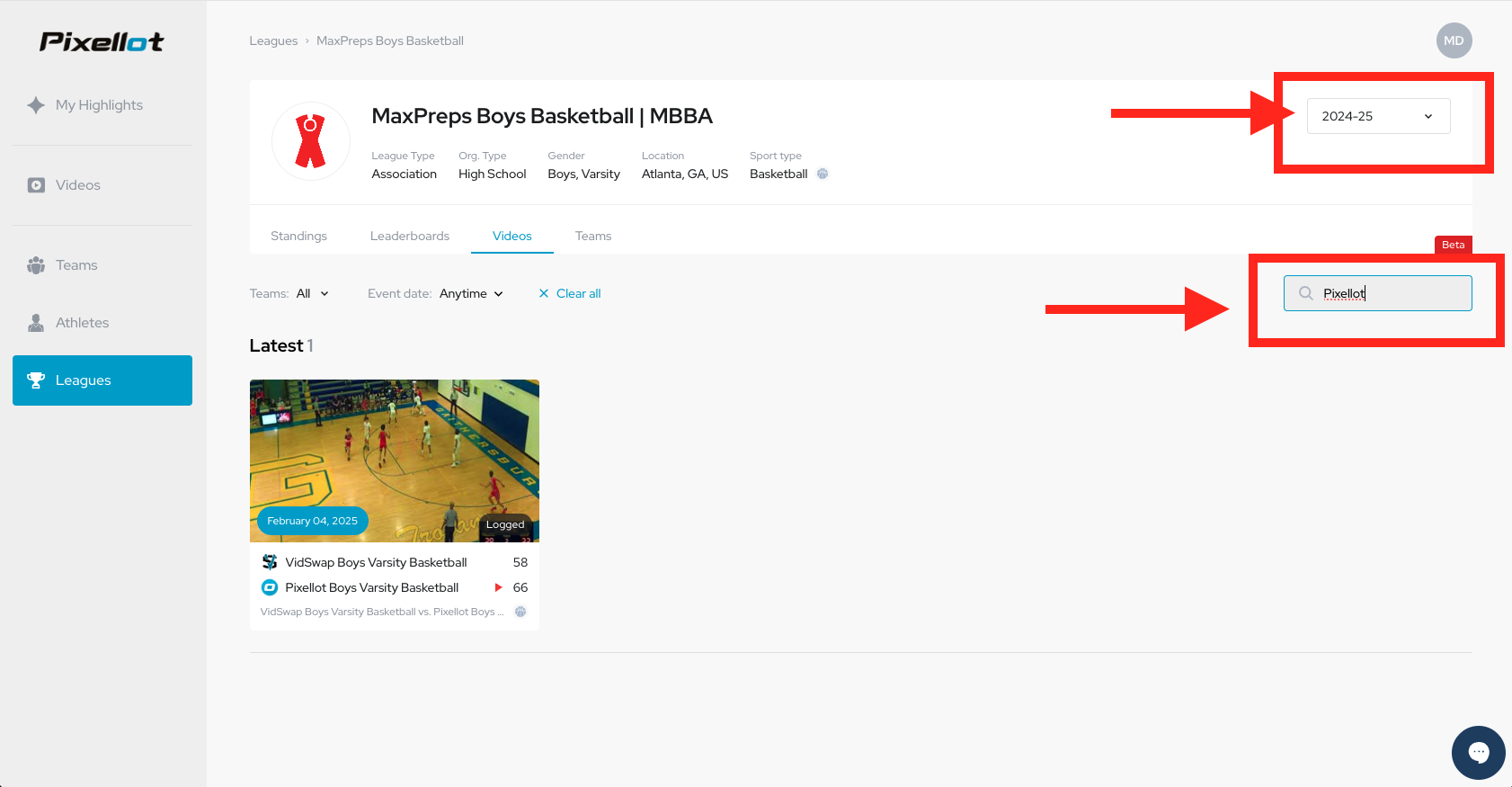Click the VidSwap team logo icon
The width and height of the screenshot is (1512, 787).
[270, 562]
